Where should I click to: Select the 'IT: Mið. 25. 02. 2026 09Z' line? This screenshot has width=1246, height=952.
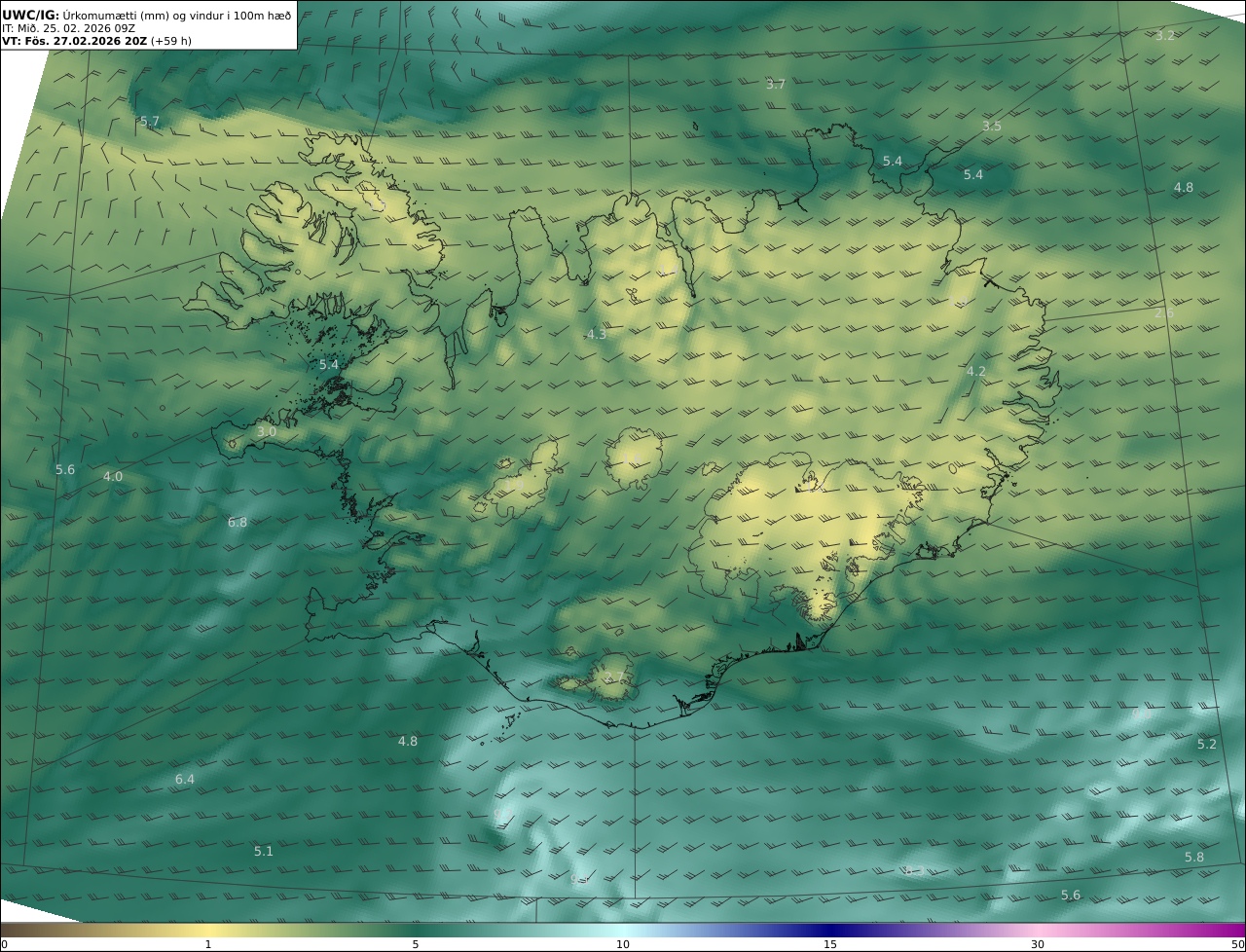[68, 28]
